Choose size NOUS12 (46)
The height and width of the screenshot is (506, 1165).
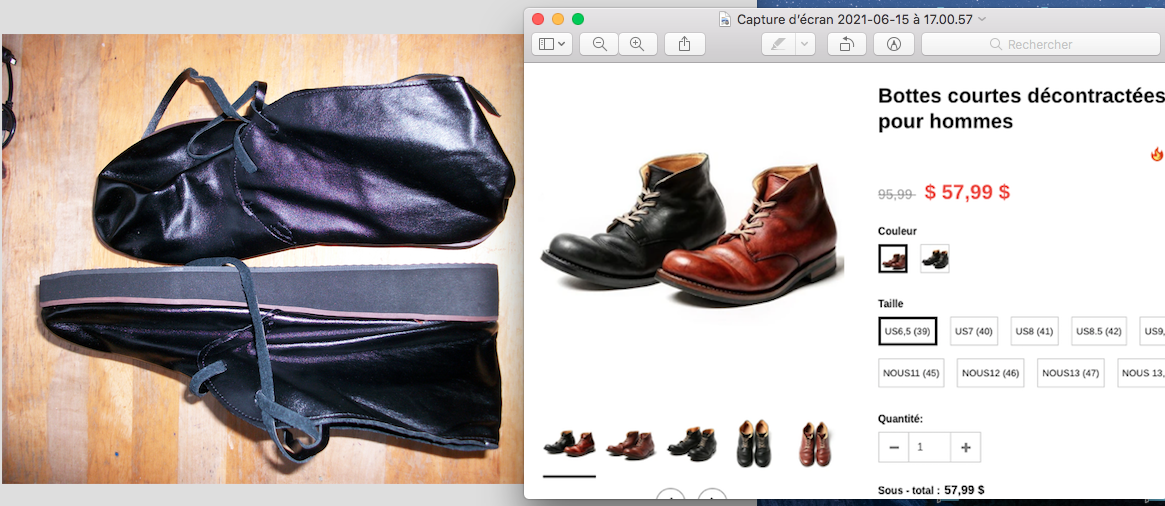[x=990, y=373]
